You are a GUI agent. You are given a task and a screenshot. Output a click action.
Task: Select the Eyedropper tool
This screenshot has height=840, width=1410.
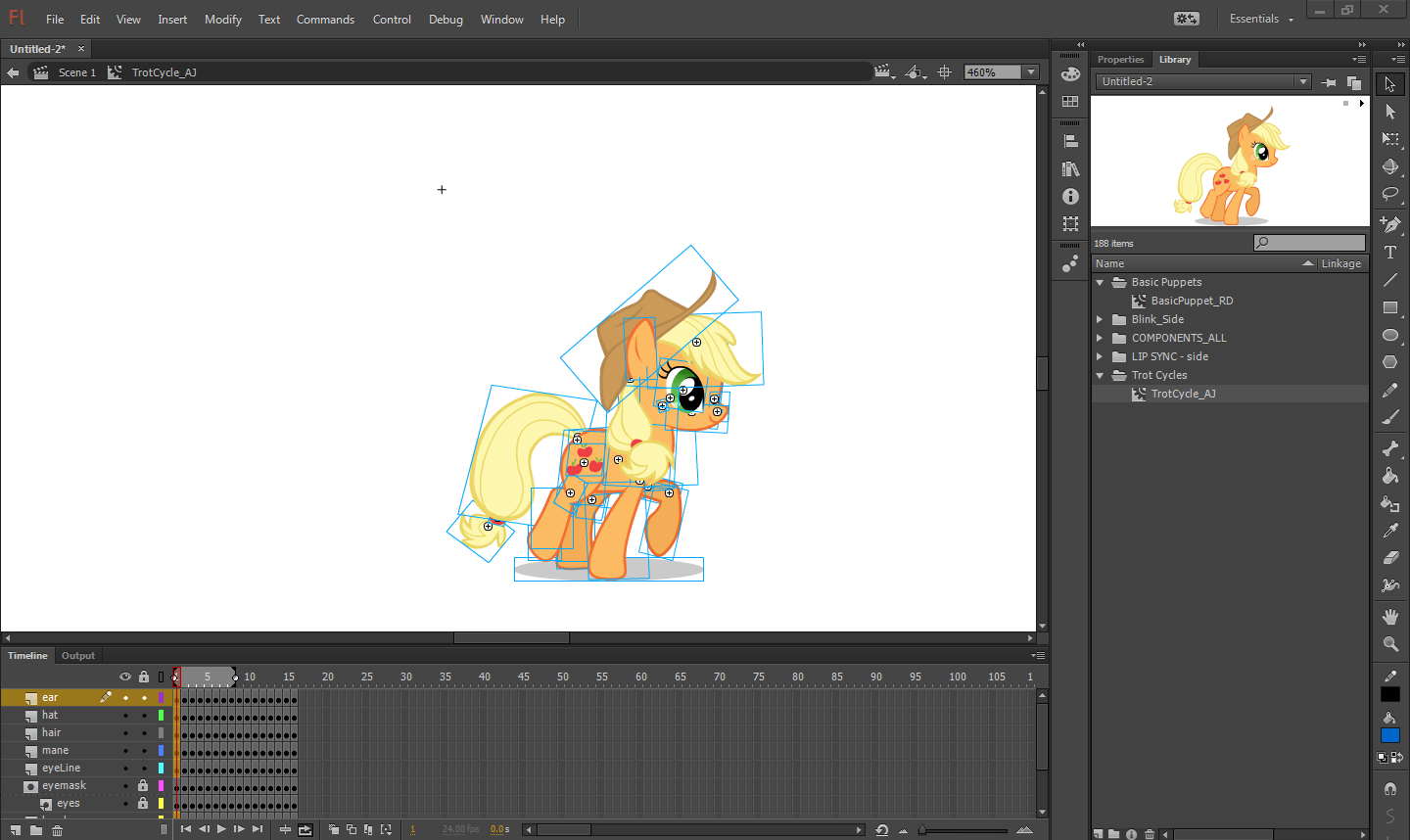coord(1389,531)
